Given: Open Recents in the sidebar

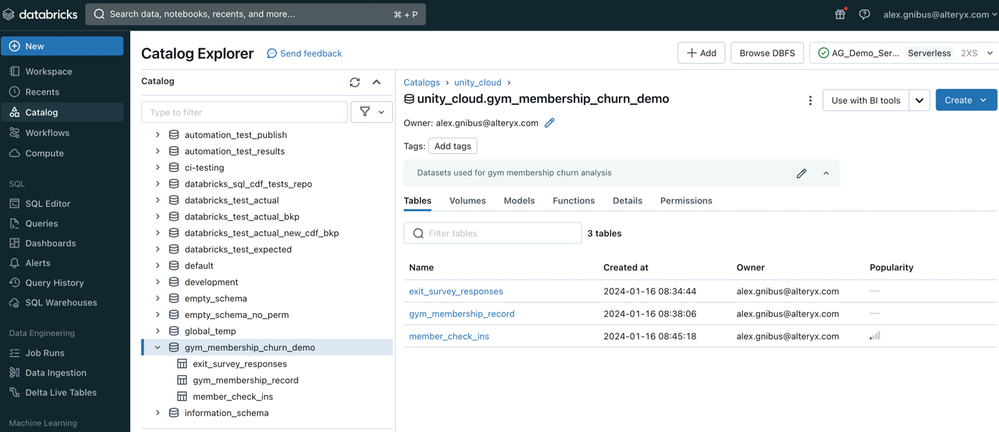Looking at the screenshot, I should [62, 92].
